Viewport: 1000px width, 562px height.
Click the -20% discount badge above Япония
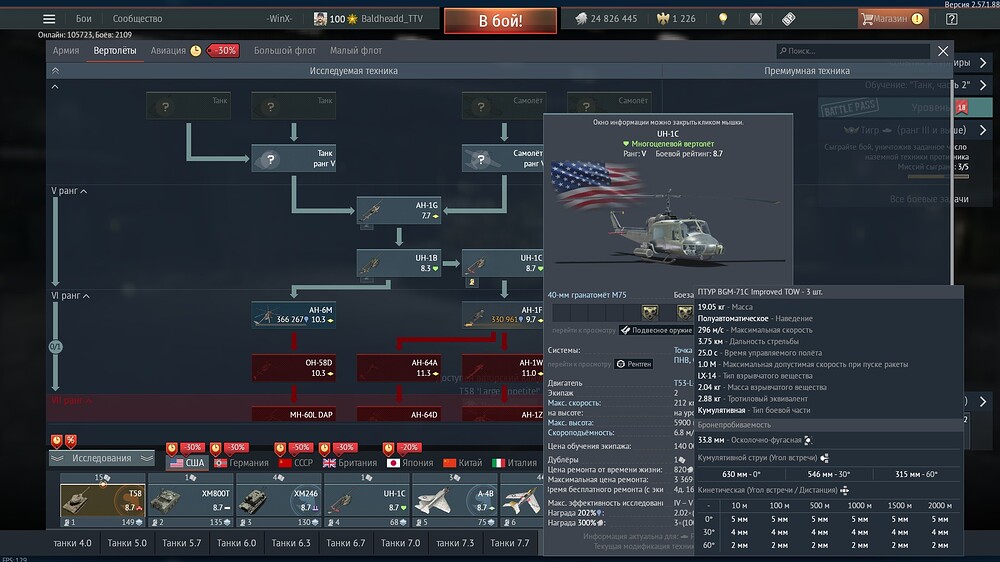point(409,447)
